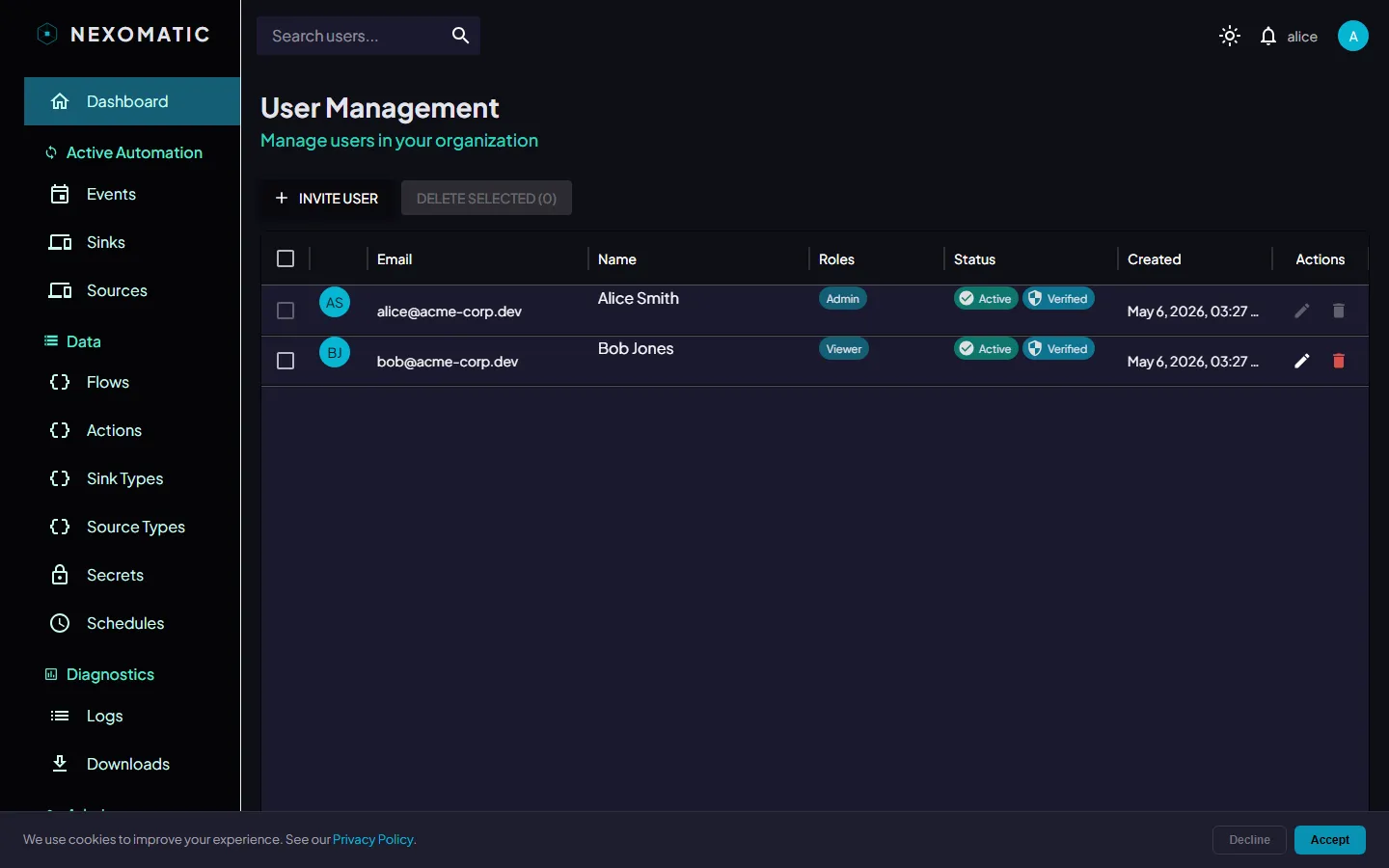
Task: Click the Actions braces icon
Action: click(x=60, y=430)
